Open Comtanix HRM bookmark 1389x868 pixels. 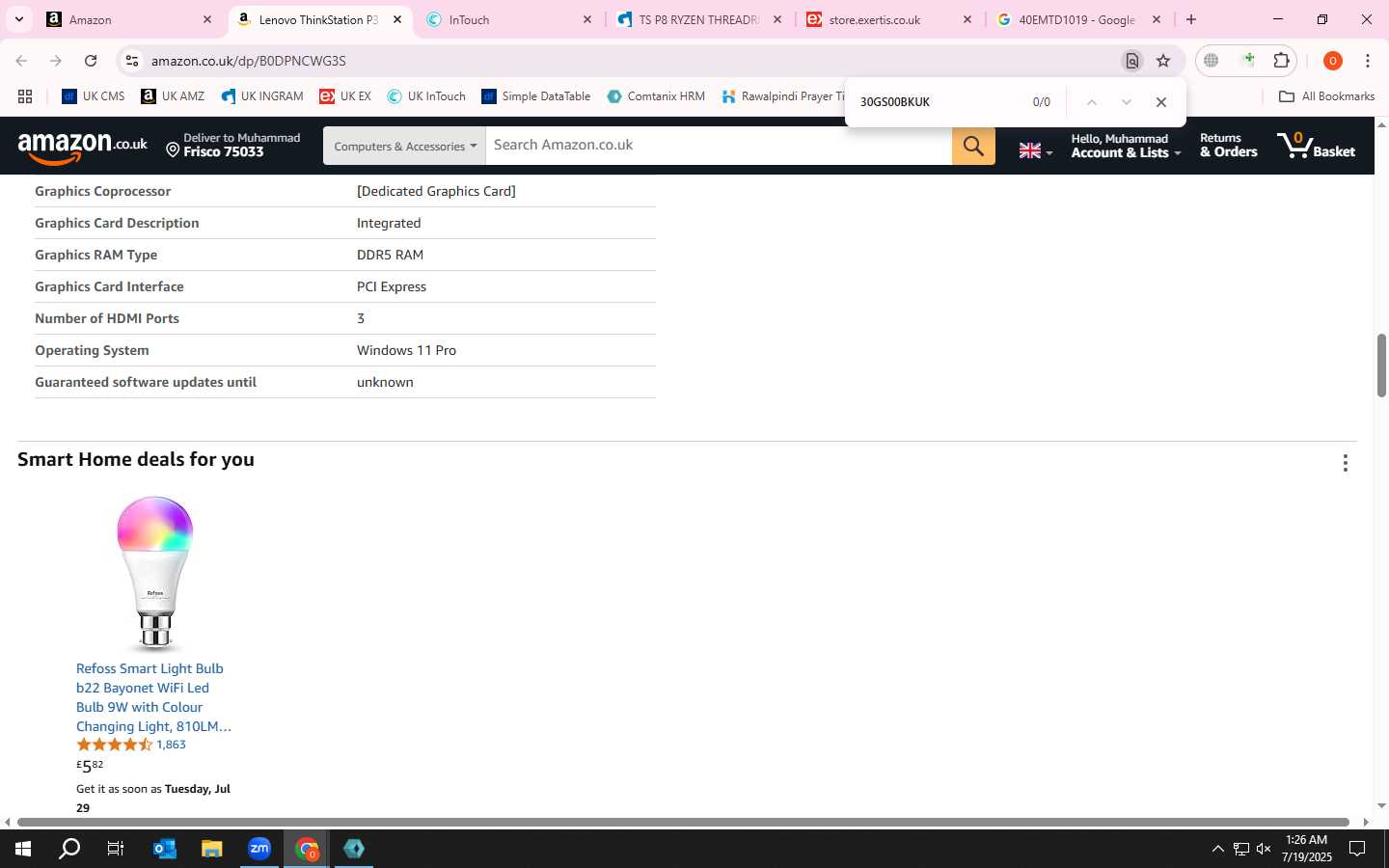tap(656, 96)
